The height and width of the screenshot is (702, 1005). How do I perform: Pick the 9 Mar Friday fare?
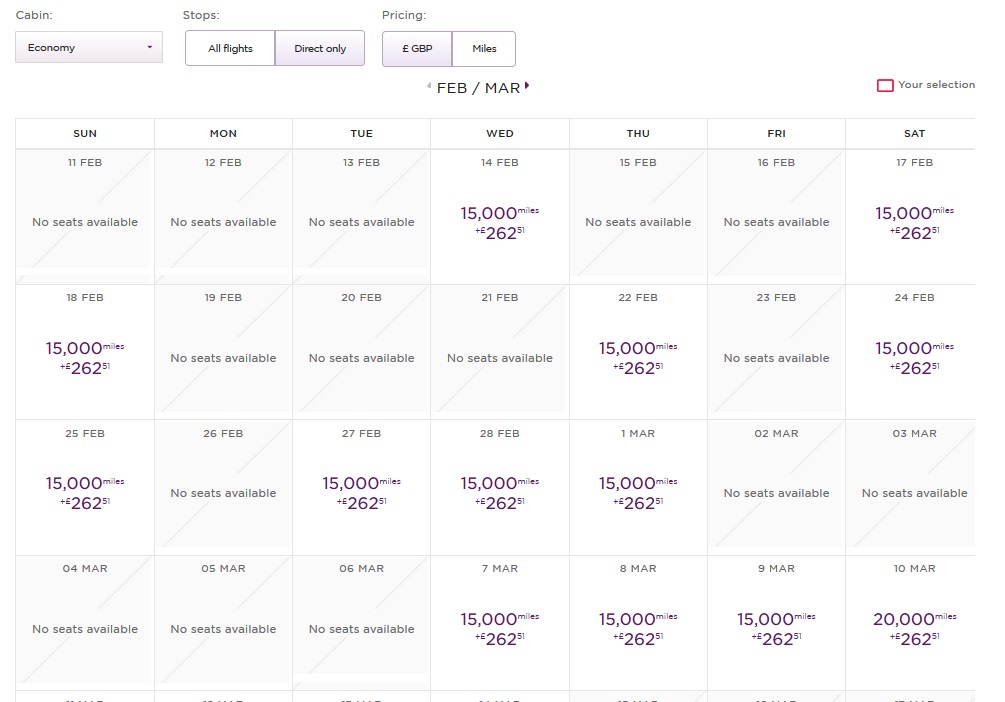(x=776, y=628)
